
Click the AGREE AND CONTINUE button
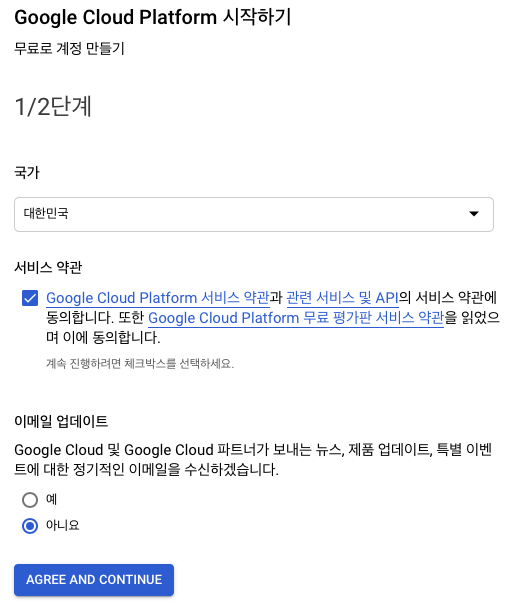click(x=94, y=580)
